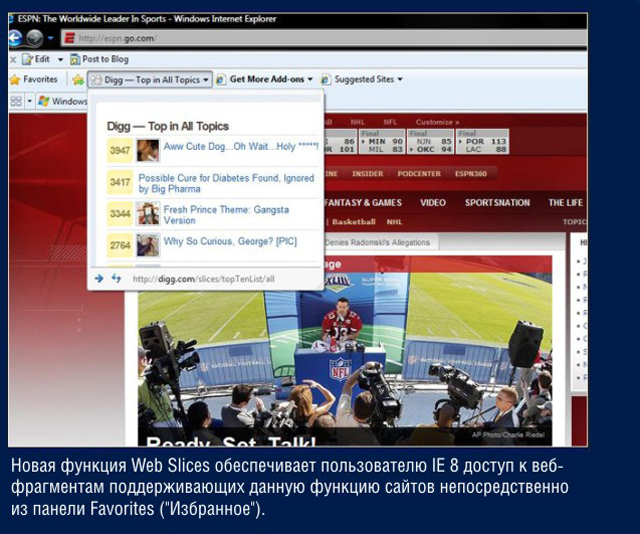The height and width of the screenshot is (534, 640).
Task: Open the tab list dropdown arrow
Action: coord(29,101)
